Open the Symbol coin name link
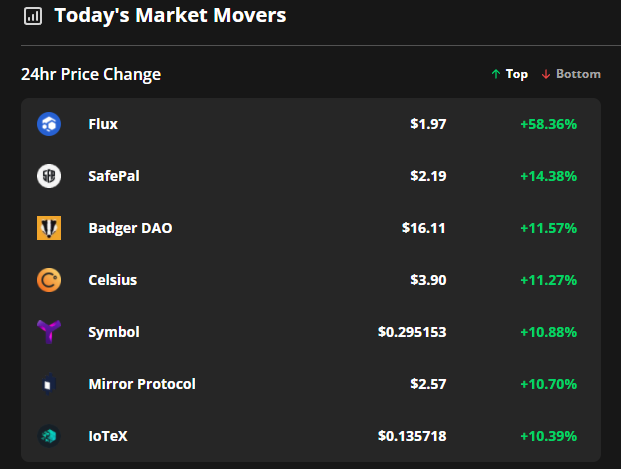 coord(114,332)
